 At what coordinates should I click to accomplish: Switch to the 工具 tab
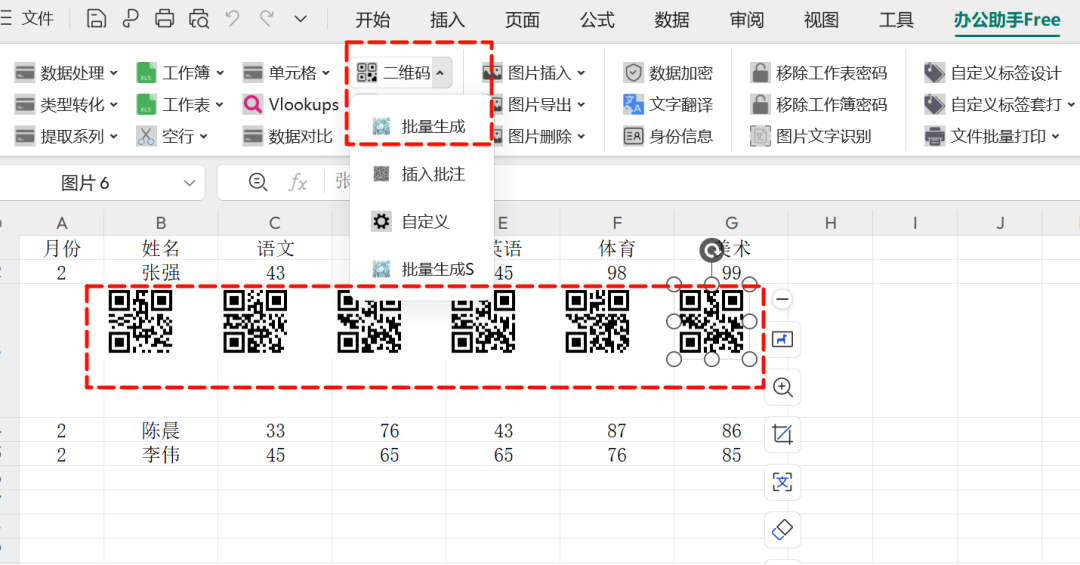(x=896, y=20)
